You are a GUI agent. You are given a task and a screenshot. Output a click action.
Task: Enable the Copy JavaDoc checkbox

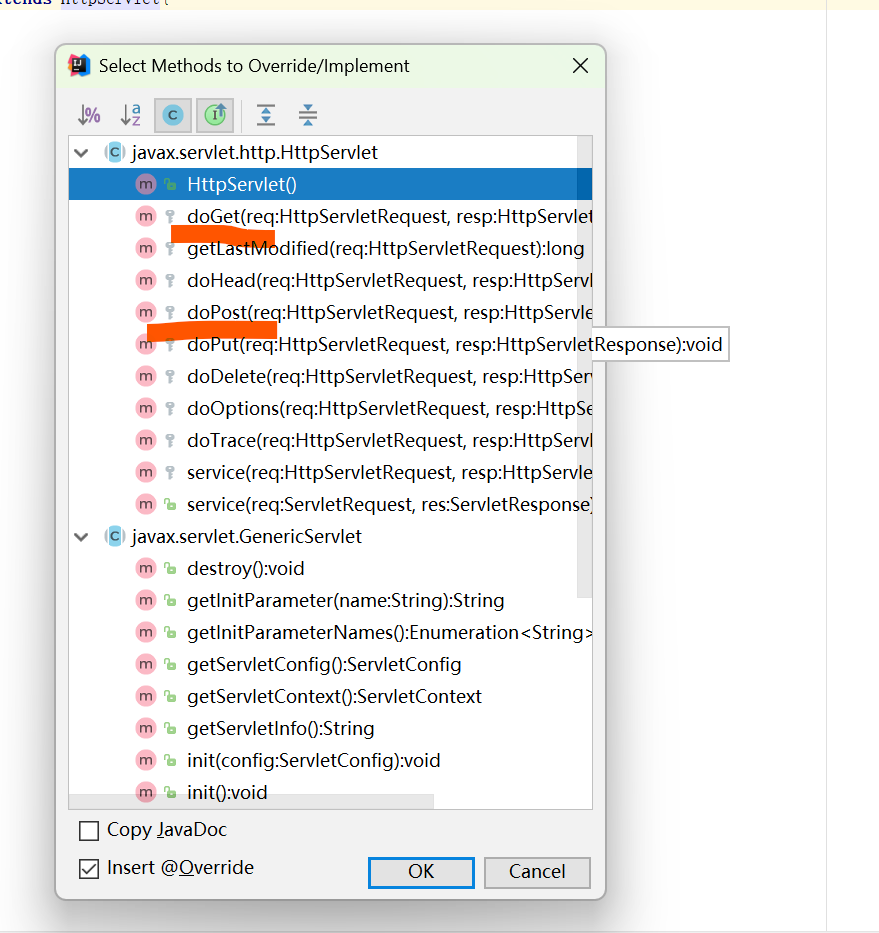89,831
